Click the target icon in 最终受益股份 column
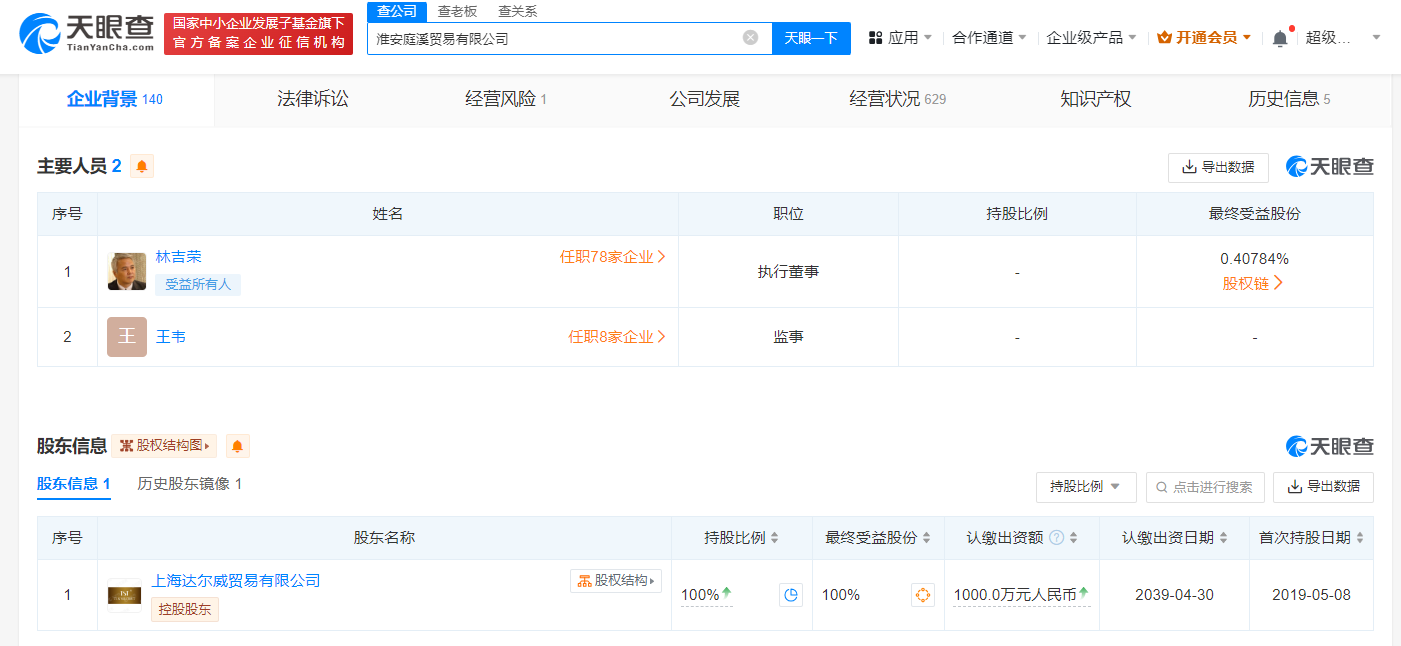The image size is (1401, 646). [925, 594]
